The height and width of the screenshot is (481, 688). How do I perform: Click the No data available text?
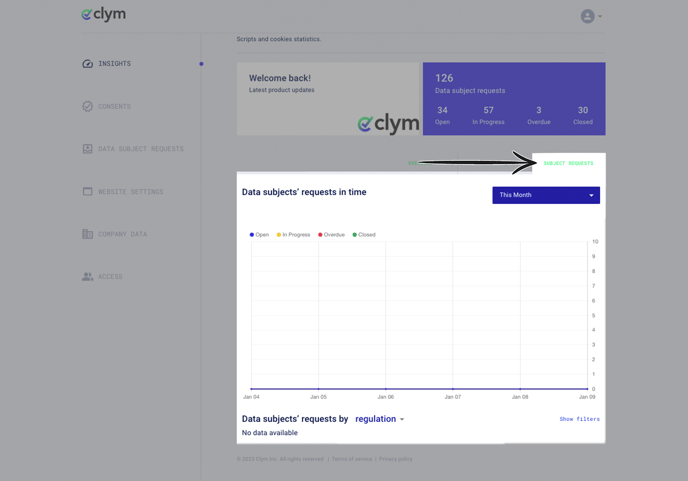tap(269, 433)
